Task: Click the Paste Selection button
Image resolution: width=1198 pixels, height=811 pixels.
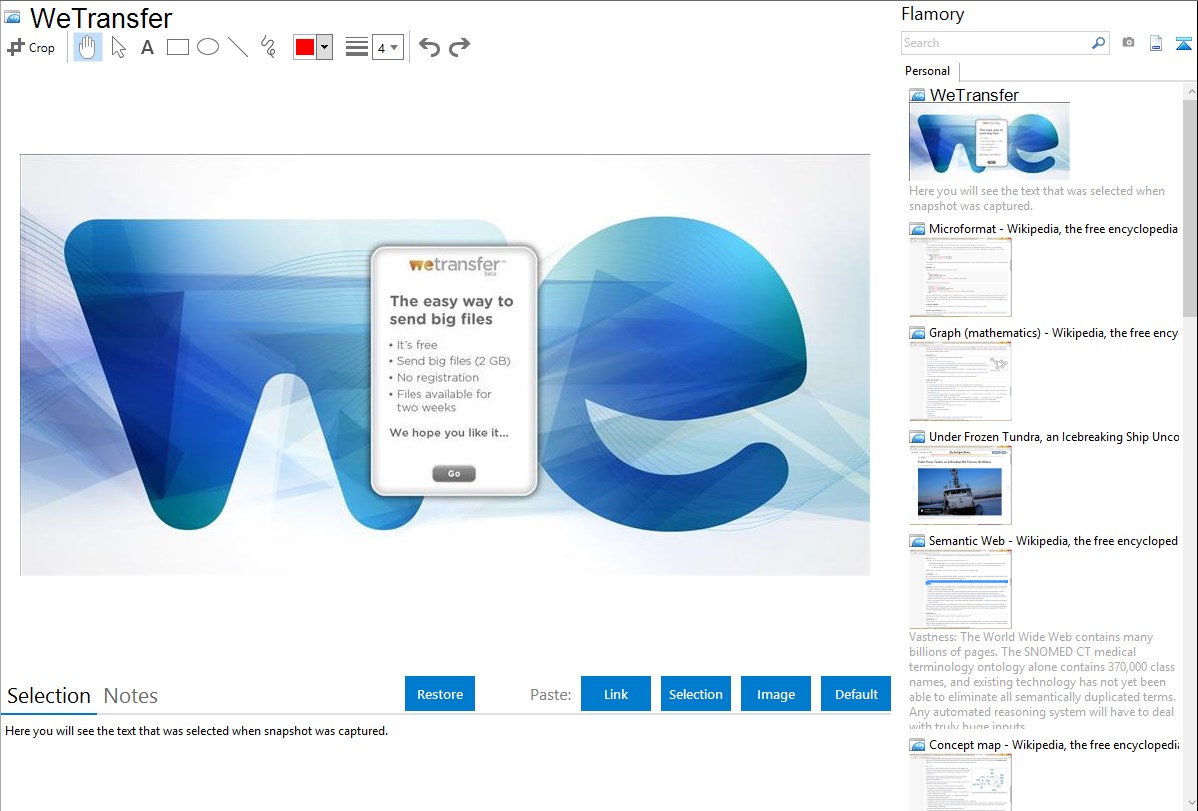Action: tap(696, 694)
